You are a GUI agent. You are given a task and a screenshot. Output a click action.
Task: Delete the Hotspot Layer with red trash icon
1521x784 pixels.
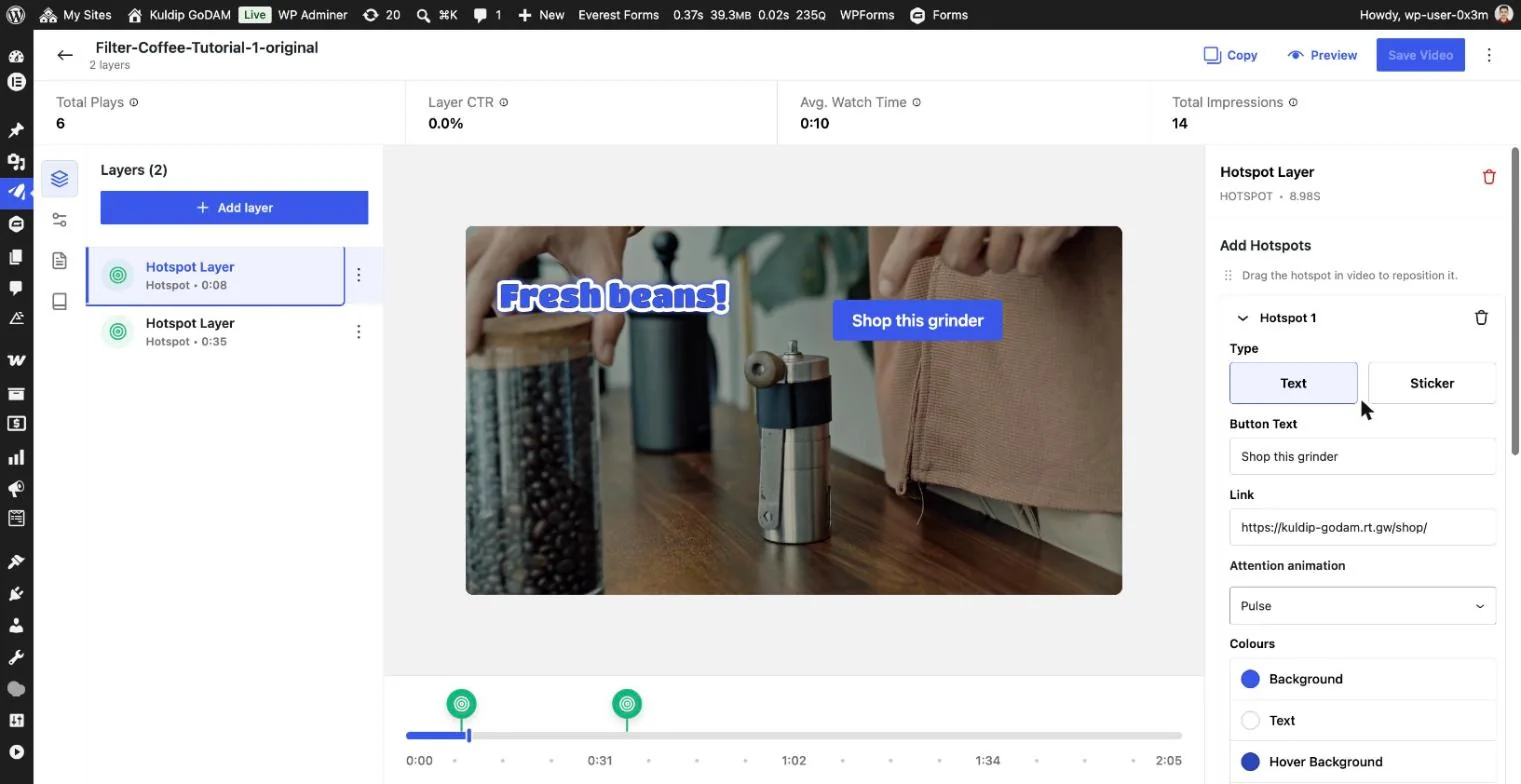point(1489,177)
